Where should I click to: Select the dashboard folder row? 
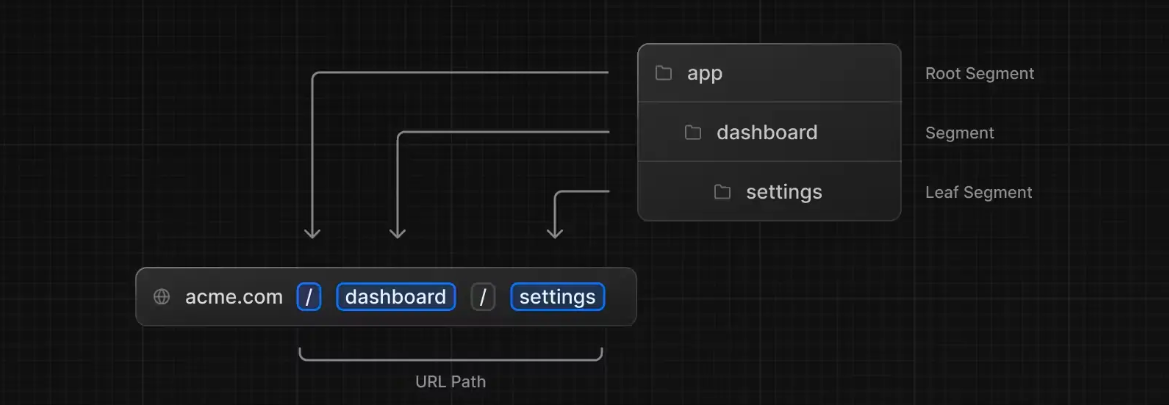point(769,132)
